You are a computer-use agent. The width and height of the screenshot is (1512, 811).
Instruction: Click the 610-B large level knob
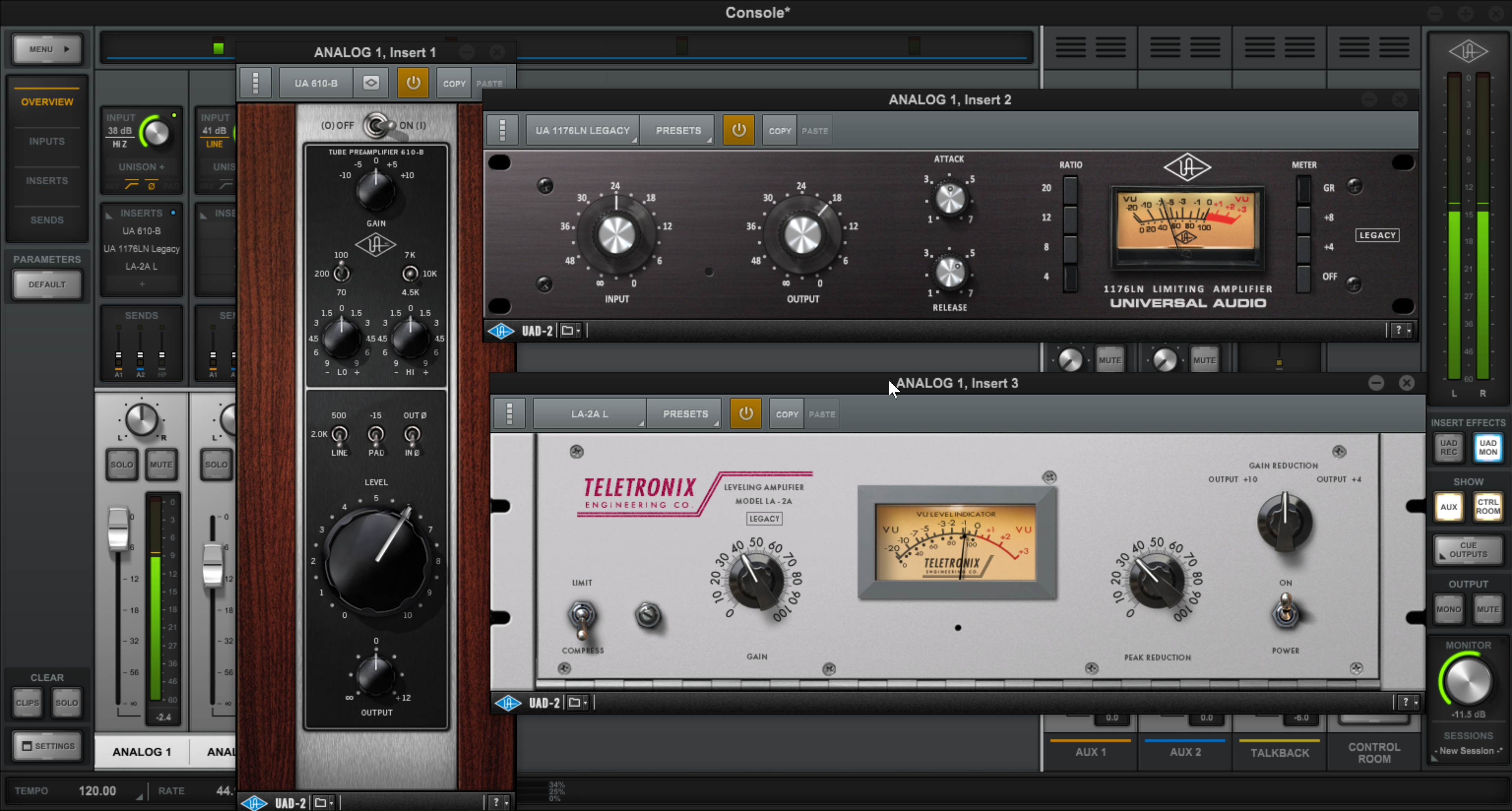coord(377,562)
